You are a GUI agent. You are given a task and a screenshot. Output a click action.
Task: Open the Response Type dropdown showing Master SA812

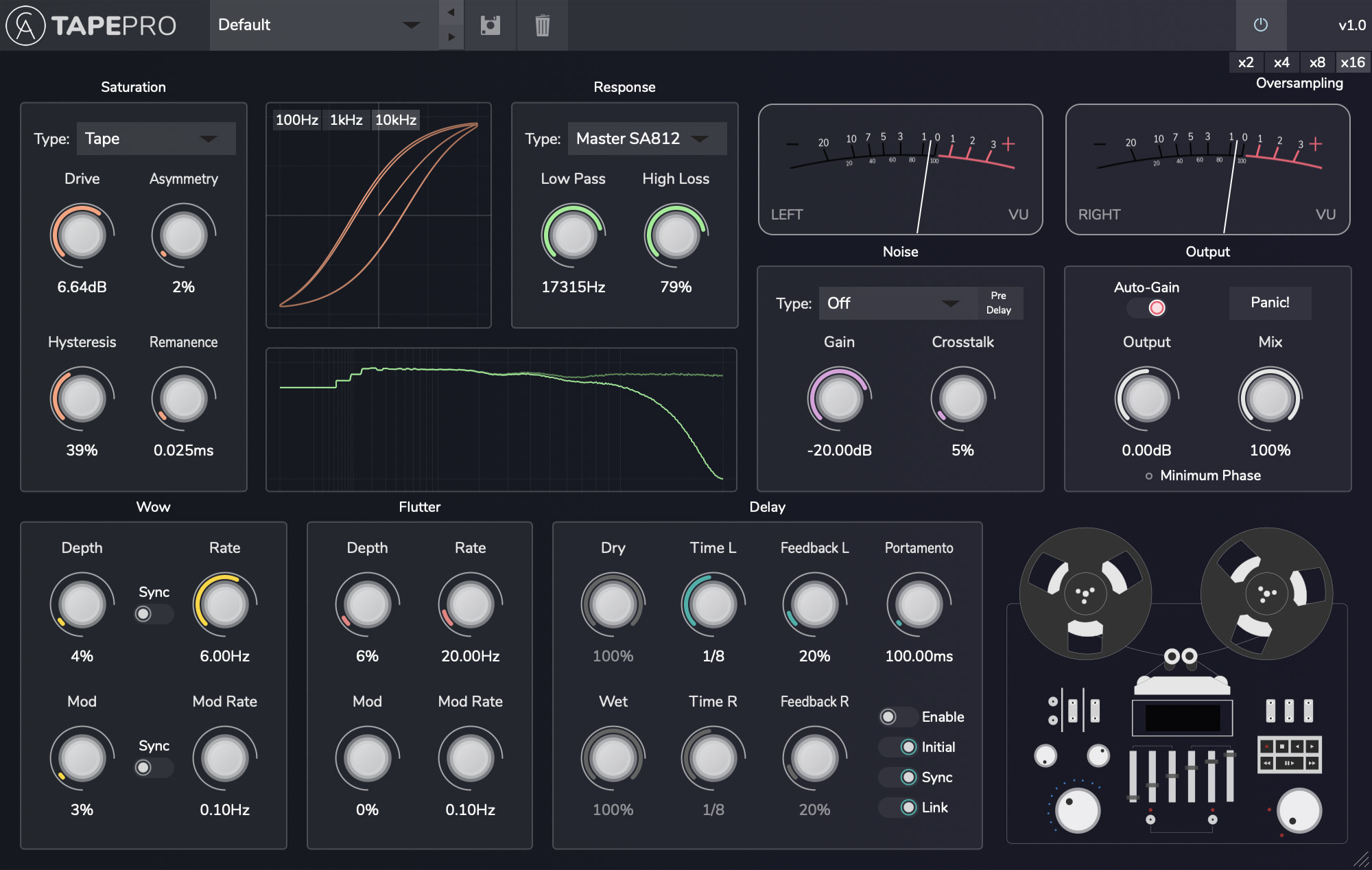coord(646,138)
